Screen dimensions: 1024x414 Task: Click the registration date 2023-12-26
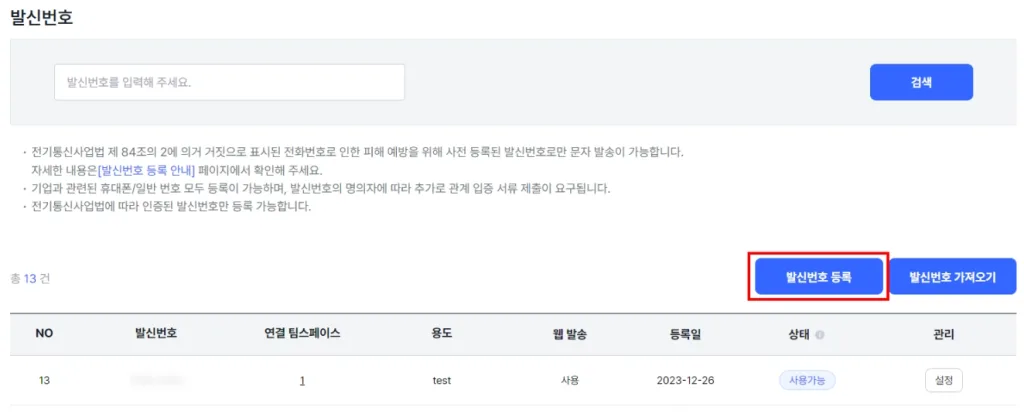[685, 381]
